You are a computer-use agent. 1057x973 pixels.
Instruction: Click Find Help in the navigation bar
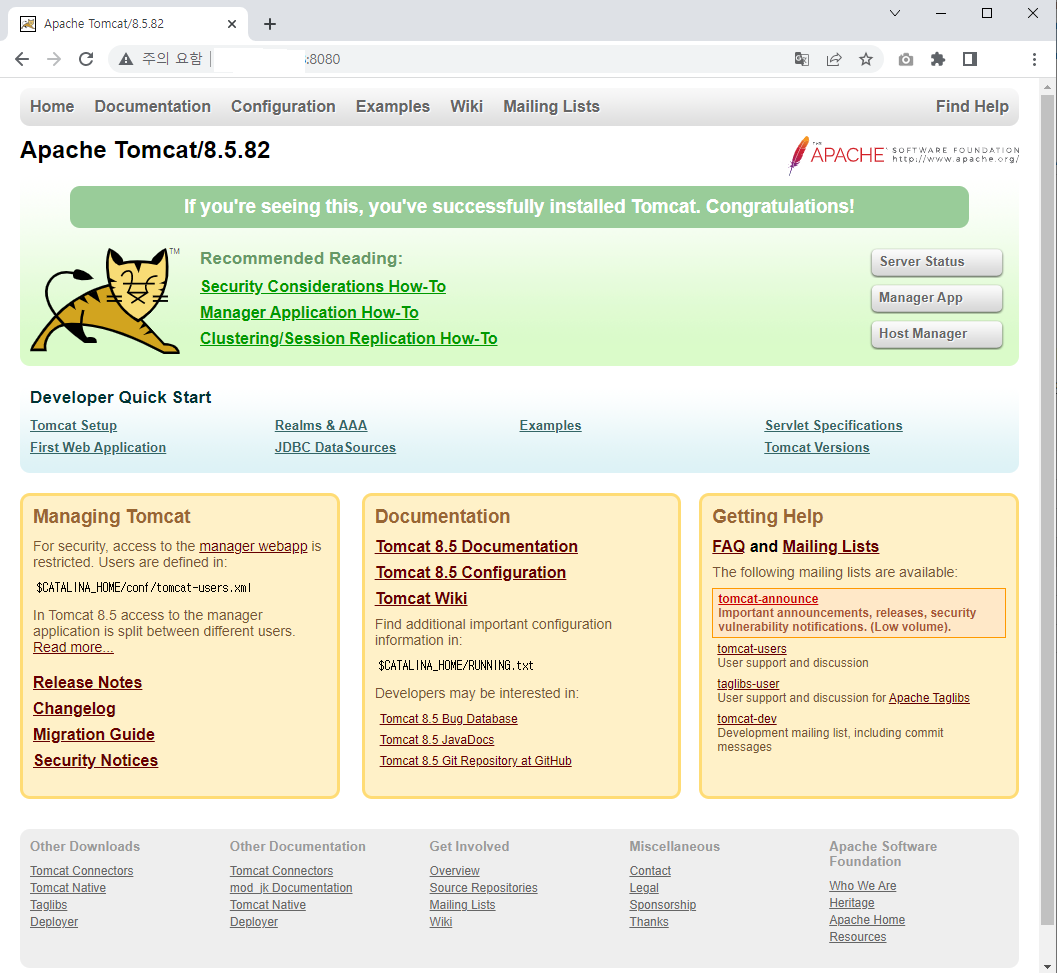click(x=972, y=107)
